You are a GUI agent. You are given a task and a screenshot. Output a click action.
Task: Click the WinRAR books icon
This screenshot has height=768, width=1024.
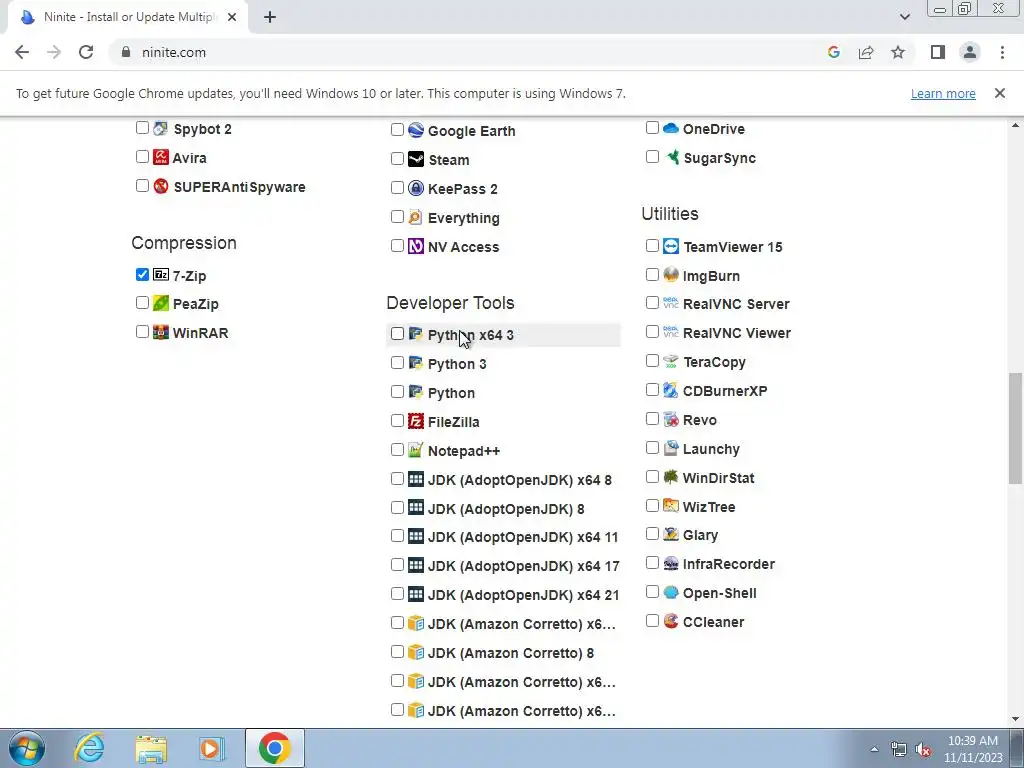[161, 332]
